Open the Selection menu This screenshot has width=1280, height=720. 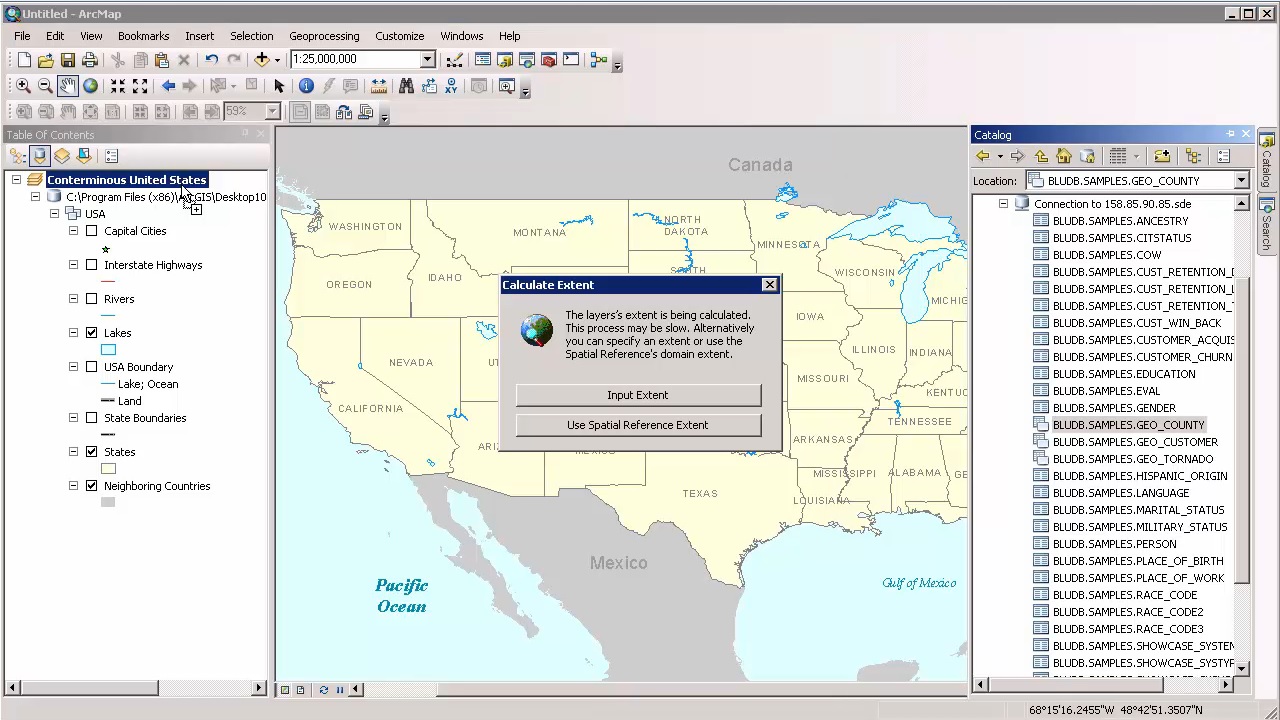[251, 36]
